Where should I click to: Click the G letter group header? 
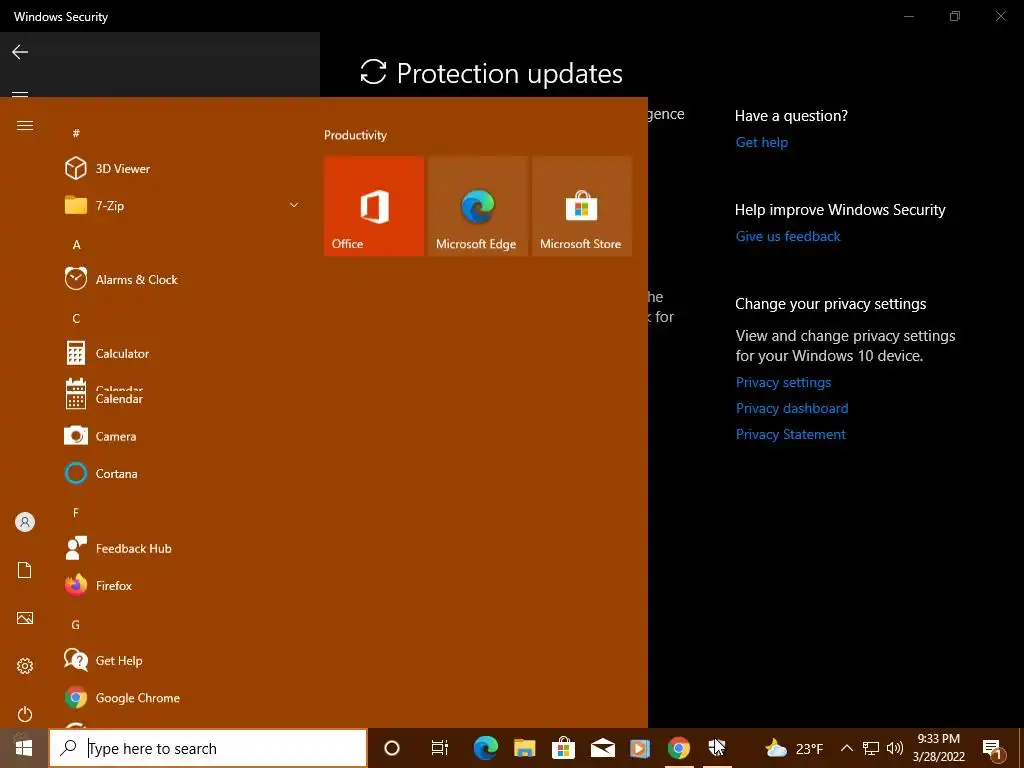click(x=76, y=625)
